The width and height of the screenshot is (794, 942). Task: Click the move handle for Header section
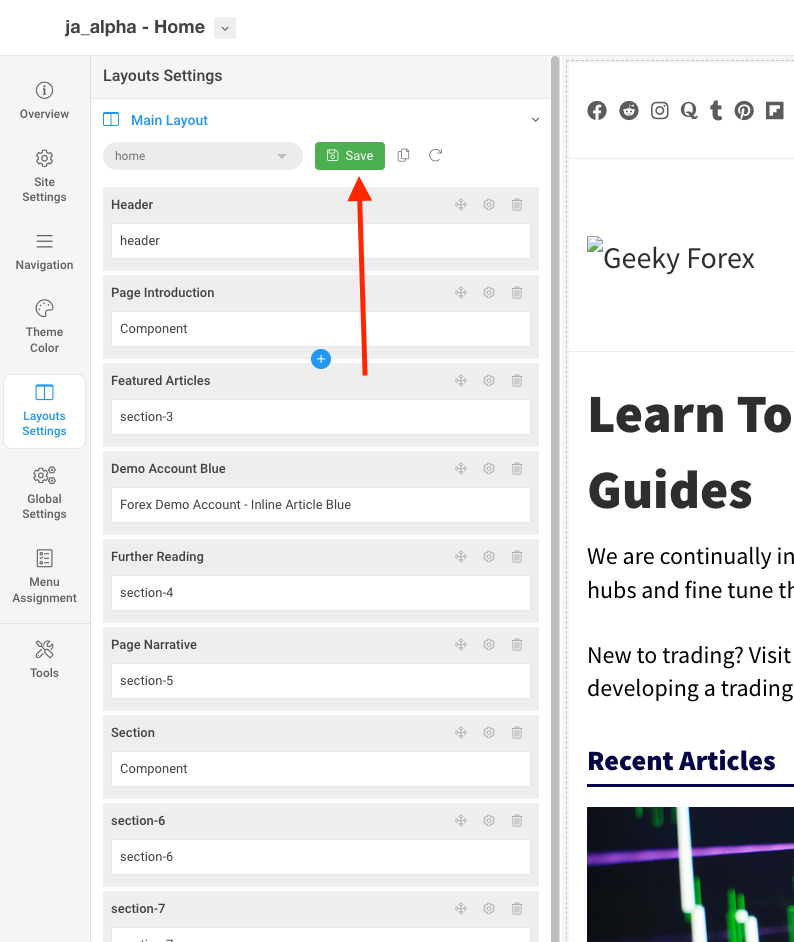[x=461, y=205]
